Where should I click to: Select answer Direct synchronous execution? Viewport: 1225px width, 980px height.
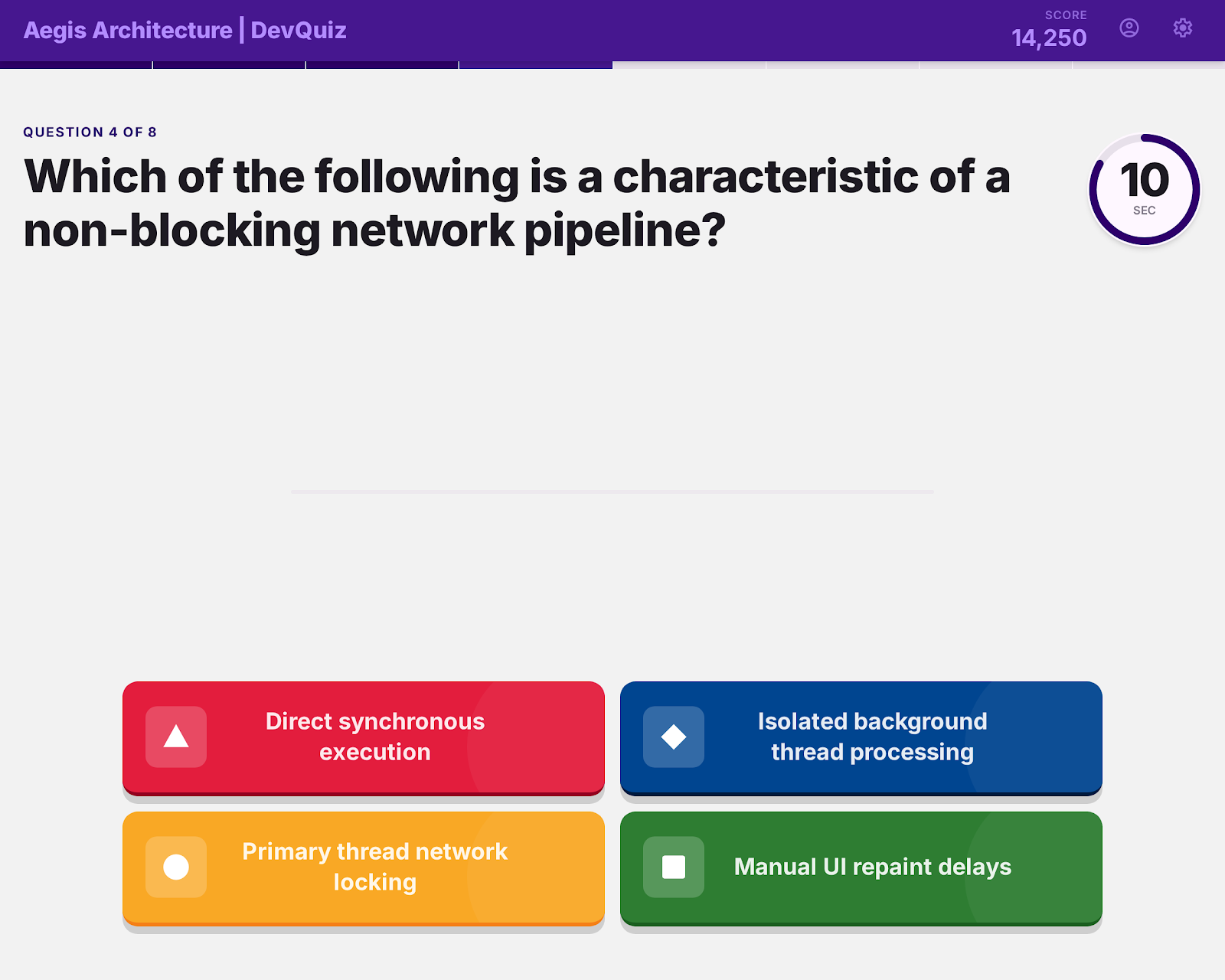(x=364, y=738)
